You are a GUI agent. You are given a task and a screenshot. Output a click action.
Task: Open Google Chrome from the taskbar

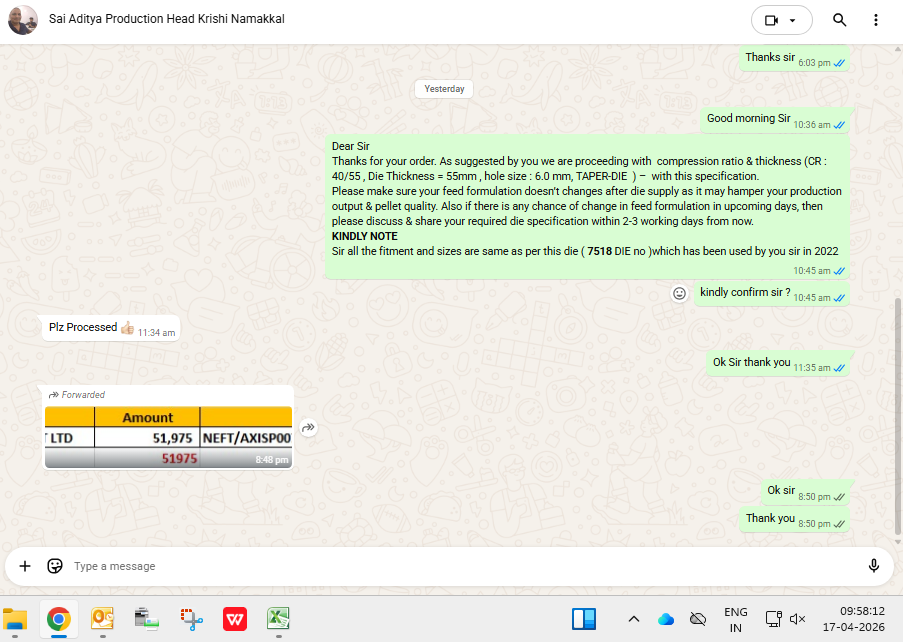click(59, 619)
